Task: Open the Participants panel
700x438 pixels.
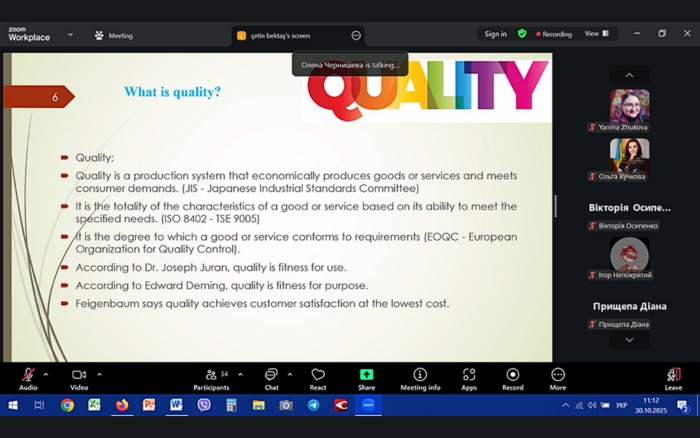Action: [x=211, y=376]
